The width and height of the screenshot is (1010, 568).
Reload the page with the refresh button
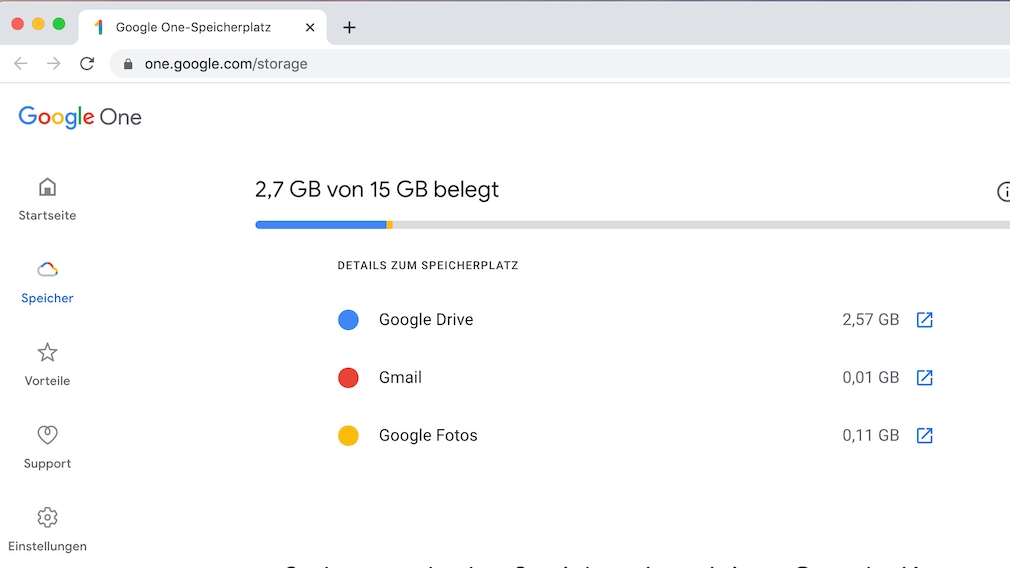[x=87, y=64]
